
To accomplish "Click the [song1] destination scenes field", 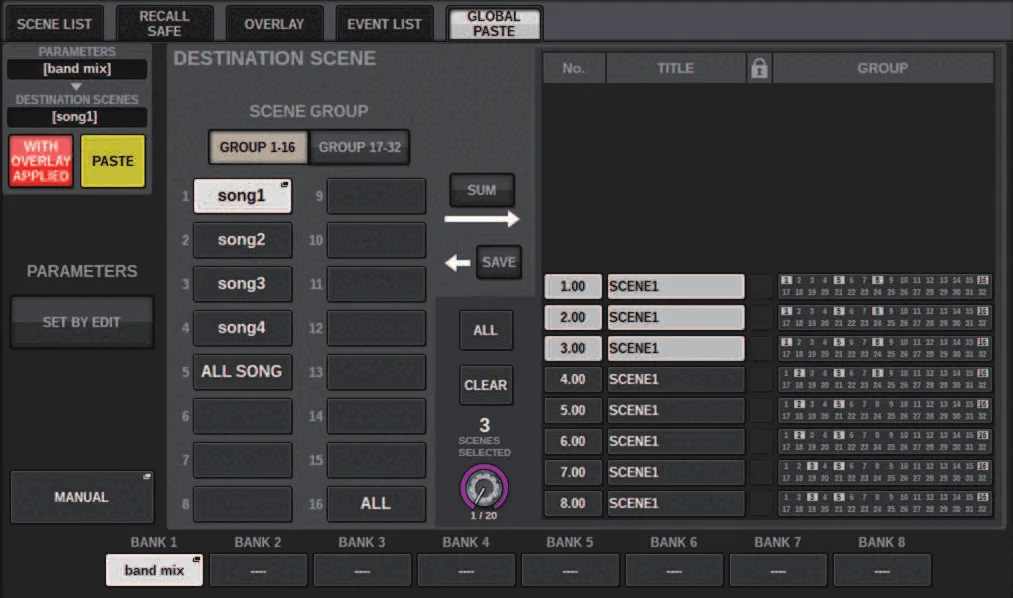I will tap(77, 117).
